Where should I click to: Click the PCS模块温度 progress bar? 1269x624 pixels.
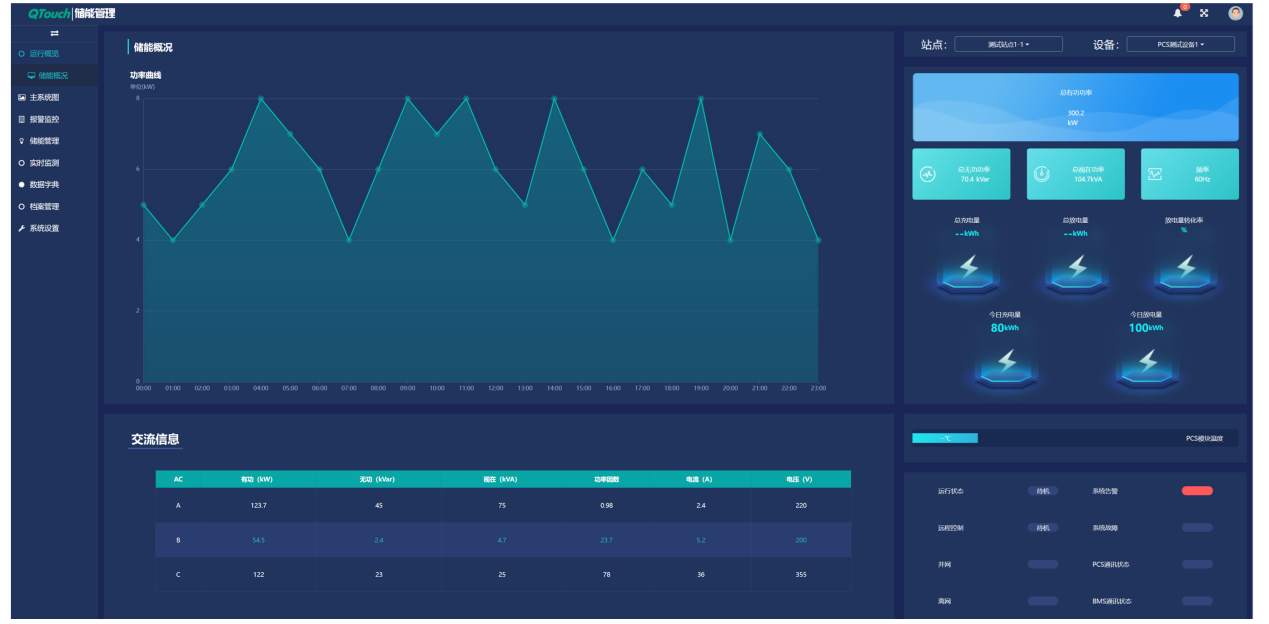[1074, 438]
